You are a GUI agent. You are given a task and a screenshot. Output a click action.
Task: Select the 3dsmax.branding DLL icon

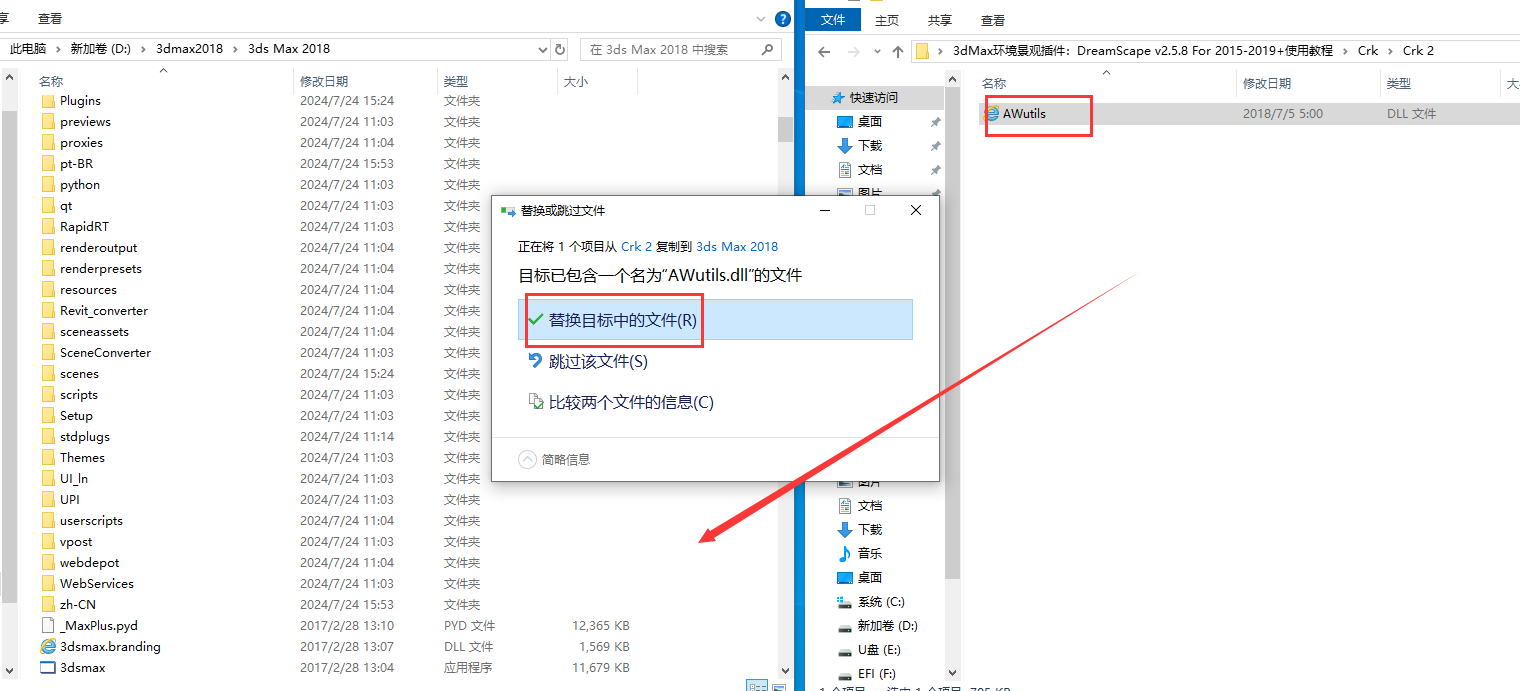tap(48, 646)
